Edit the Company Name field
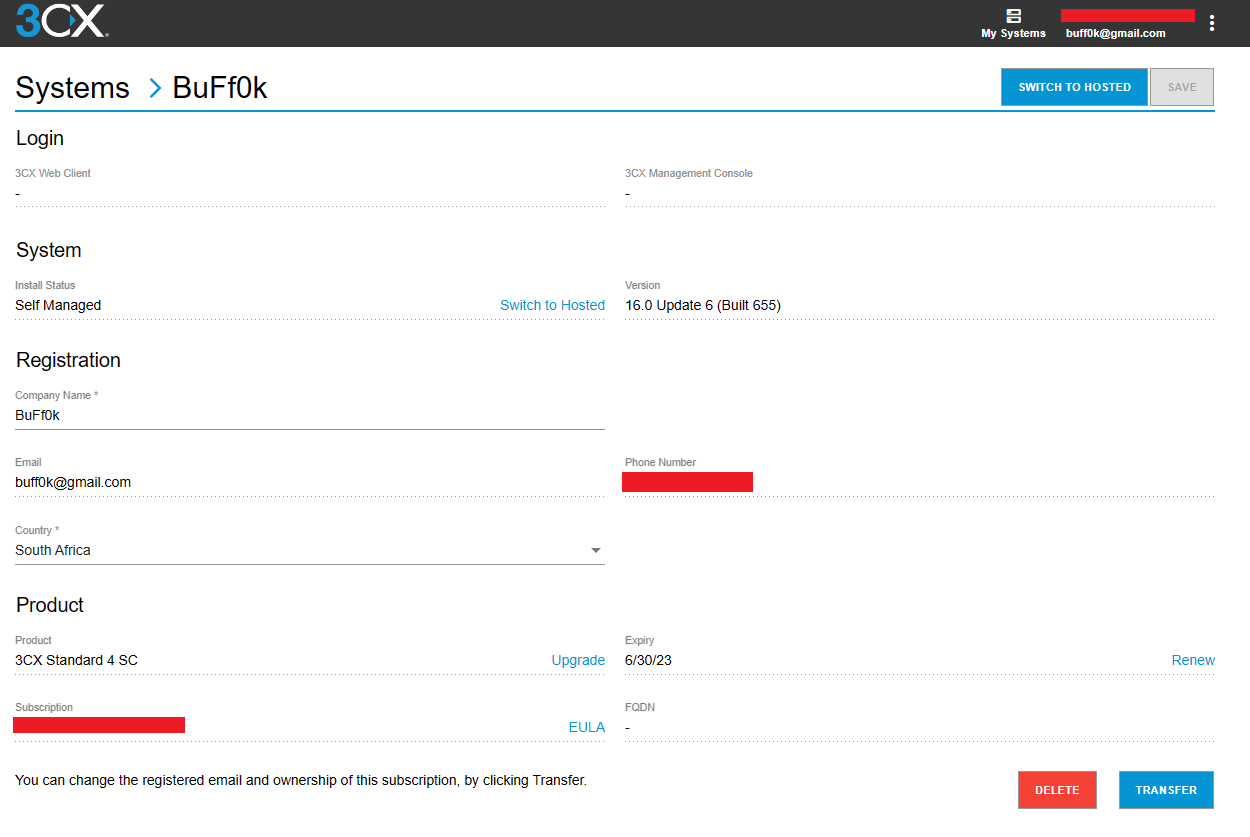 (310, 415)
